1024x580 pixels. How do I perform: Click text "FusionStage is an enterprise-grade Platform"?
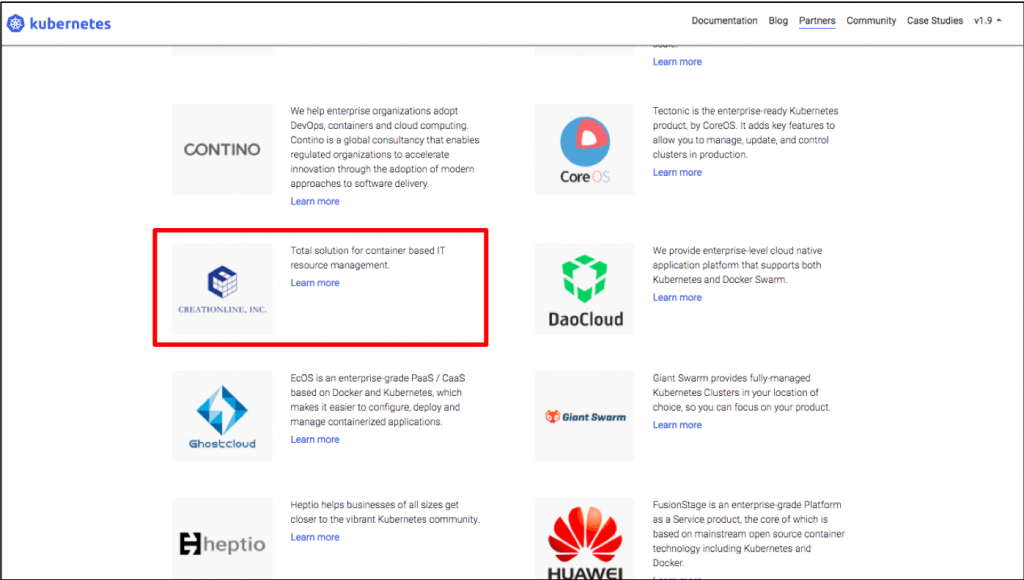point(746,505)
